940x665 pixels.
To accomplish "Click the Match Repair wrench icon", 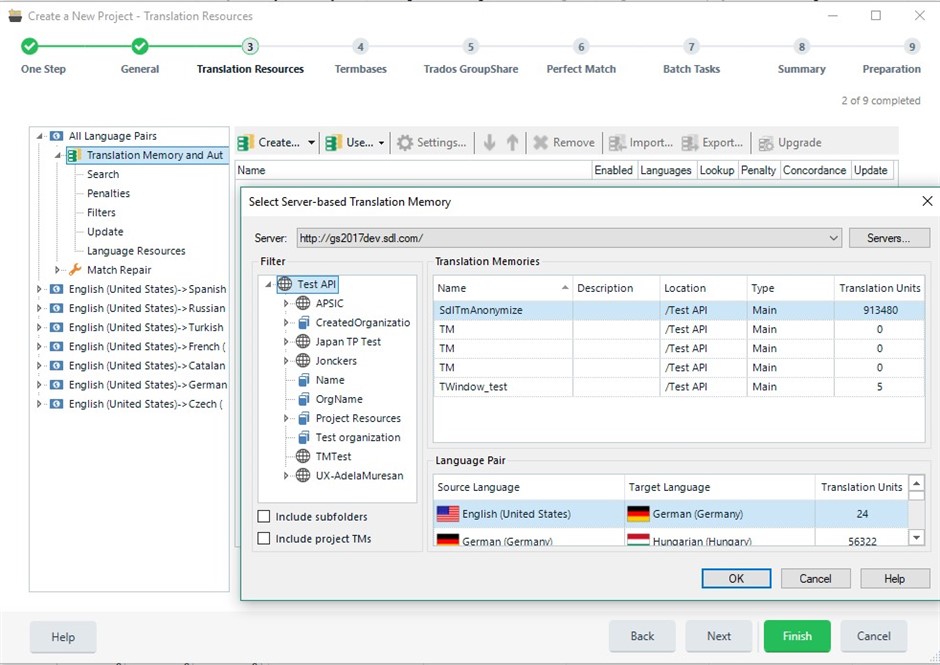I will coord(75,270).
